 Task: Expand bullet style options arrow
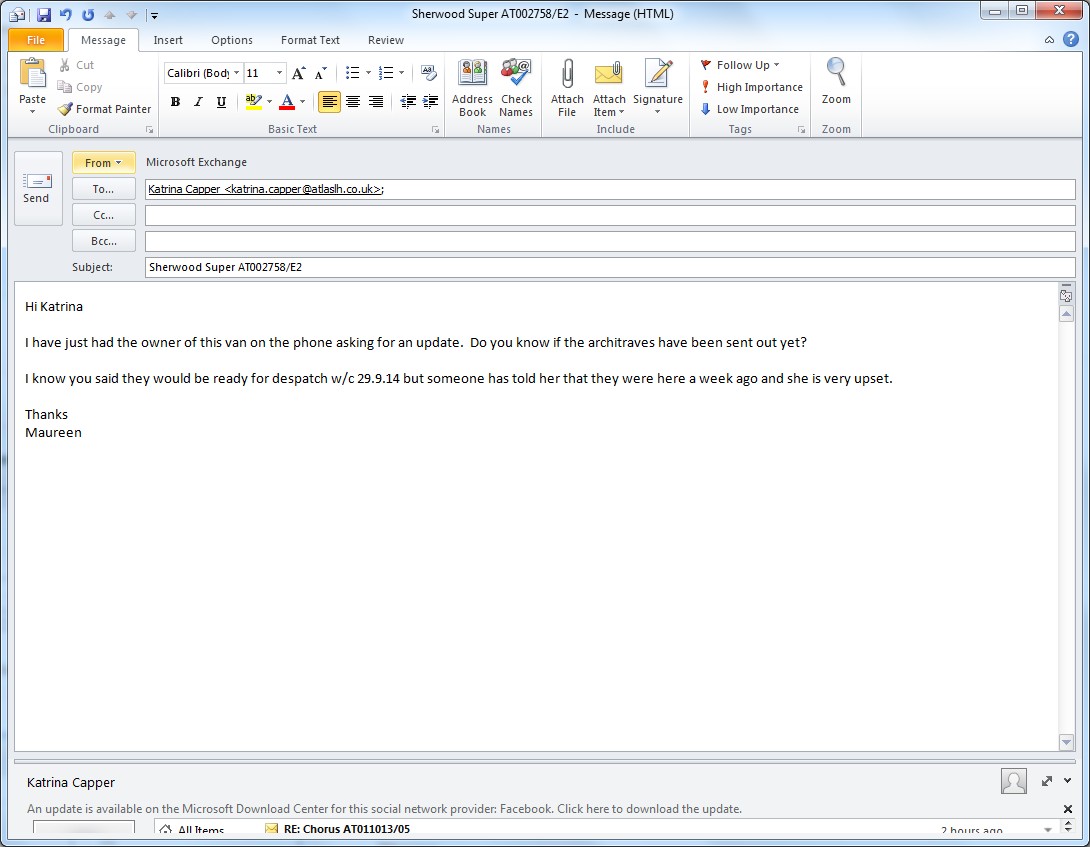pos(368,73)
